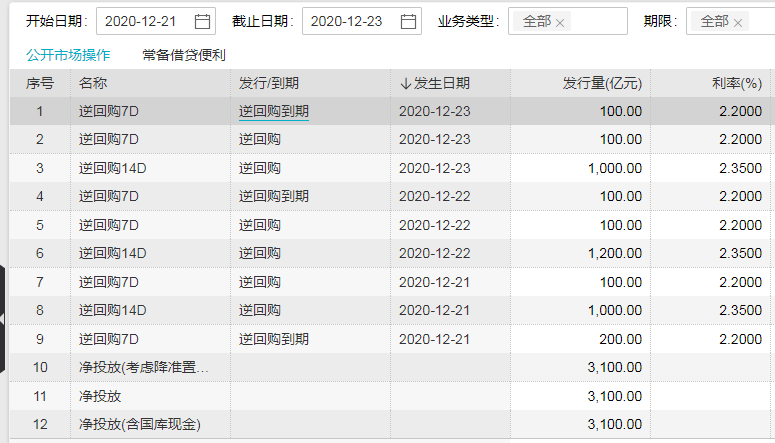Viewport: 775px width, 443px height.
Task: Select row 10 净投放(考虑降准置… name
Action: pos(144,367)
